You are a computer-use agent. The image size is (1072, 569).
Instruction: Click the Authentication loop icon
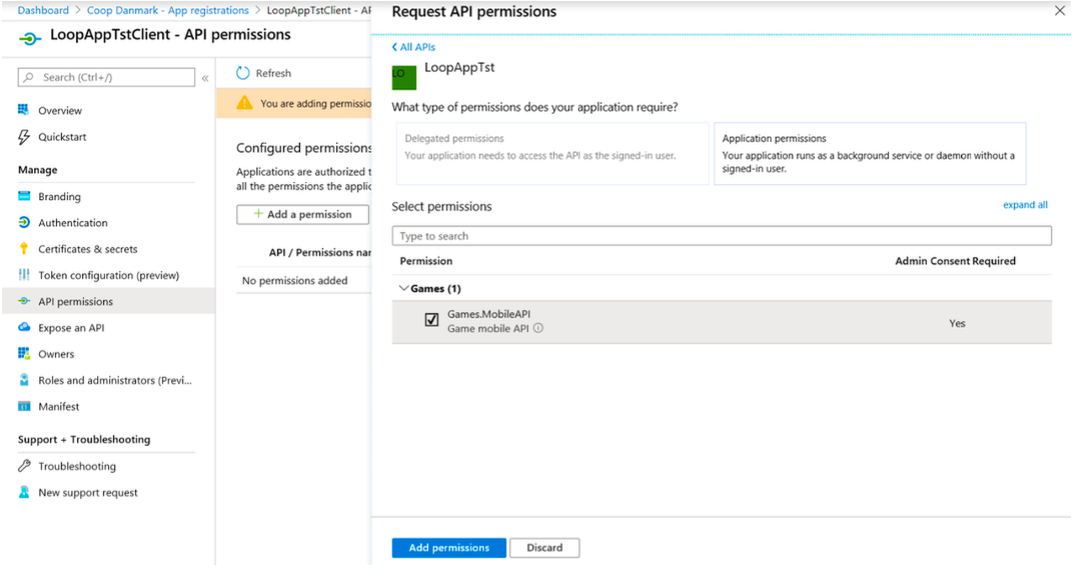tap(24, 222)
